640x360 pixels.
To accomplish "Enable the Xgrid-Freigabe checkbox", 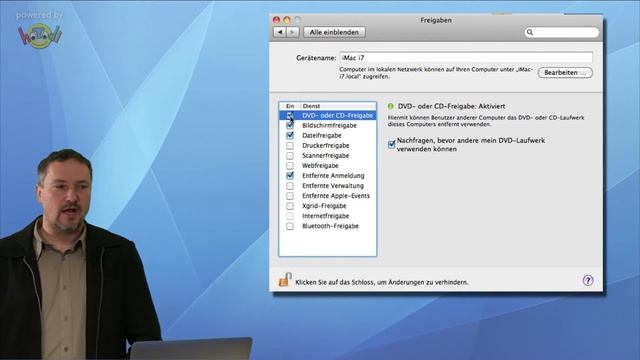I will point(290,206).
